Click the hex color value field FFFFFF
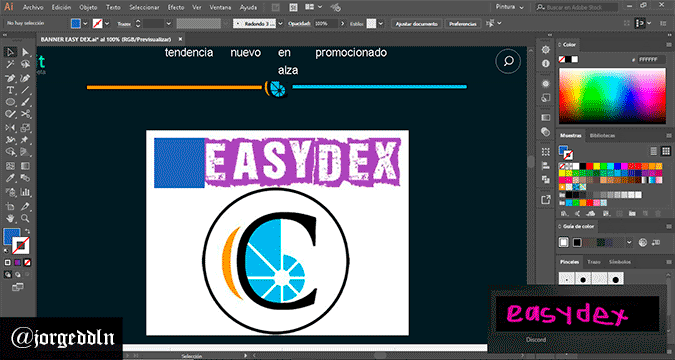675x360 pixels. [651, 59]
